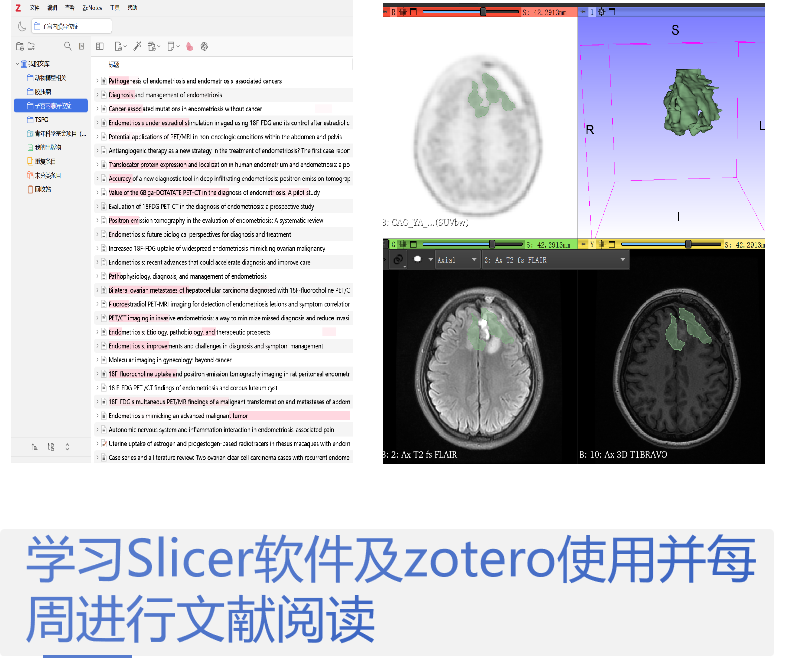Select 'Value of the 68 ga-DOTATATE PET-CT' item

pyautogui.click(x=223, y=192)
